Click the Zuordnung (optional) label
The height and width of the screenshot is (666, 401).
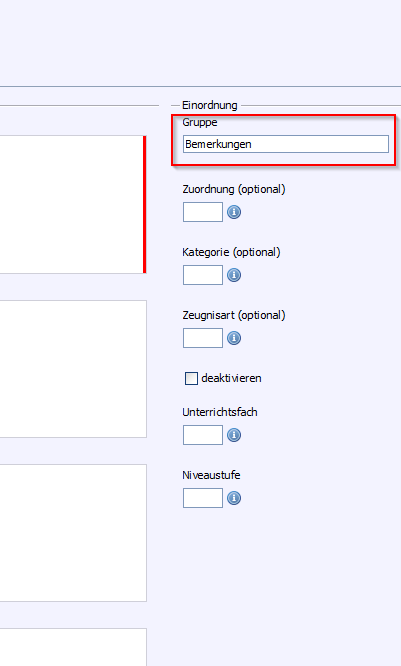tap(234, 189)
